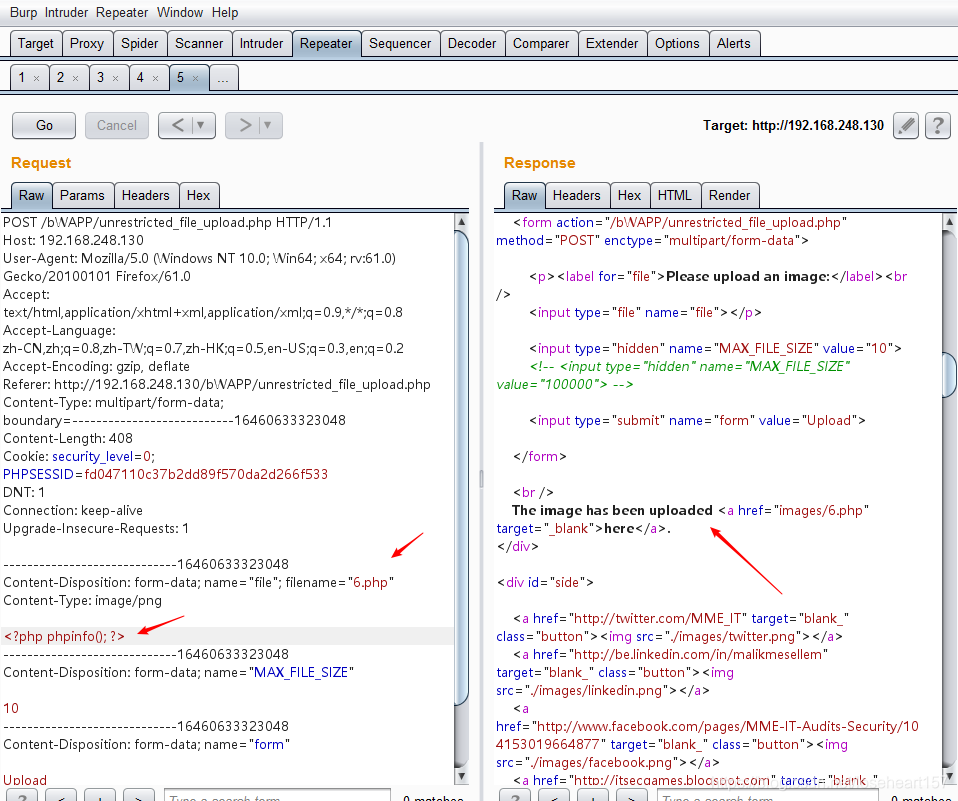Click the filename 6.php in request

tap(371, 582)
